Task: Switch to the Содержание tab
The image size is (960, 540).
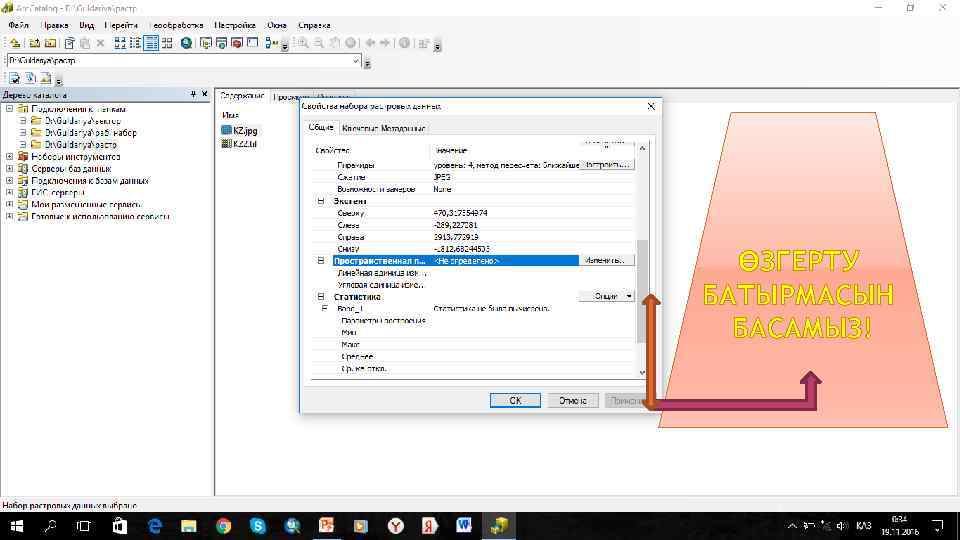Action: [242, 96]
